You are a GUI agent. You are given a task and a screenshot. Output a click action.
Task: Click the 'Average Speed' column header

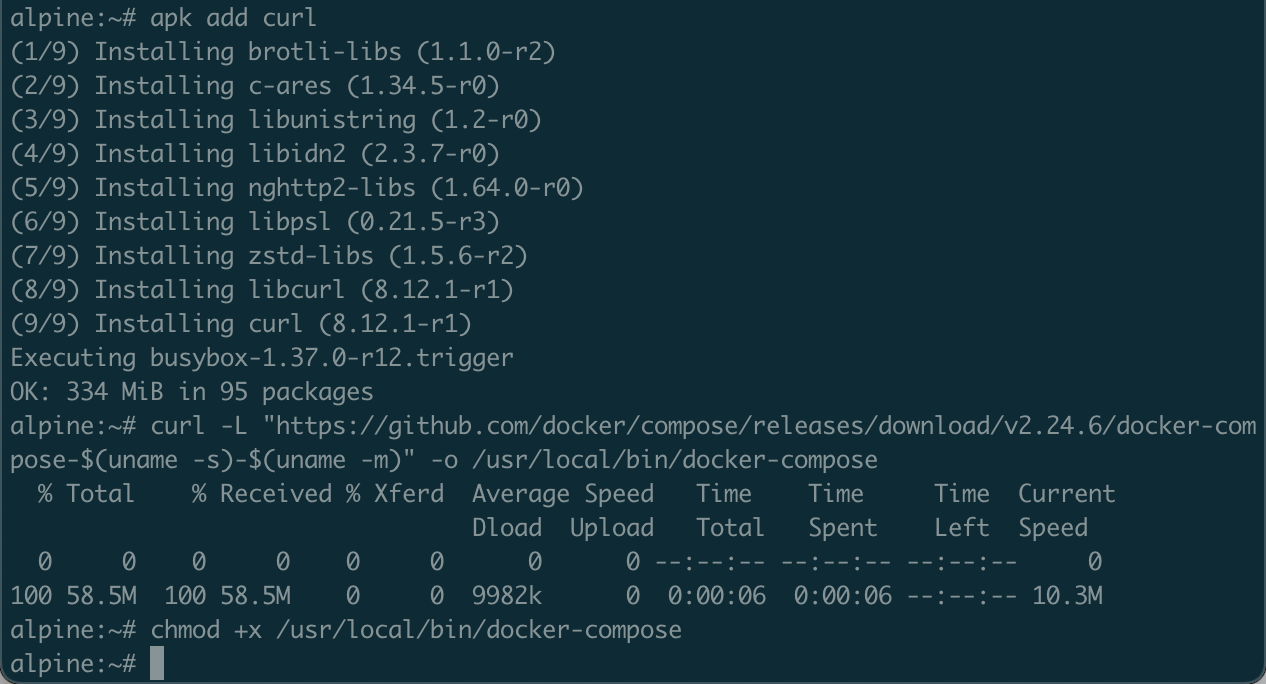click(x=562, y=494)
